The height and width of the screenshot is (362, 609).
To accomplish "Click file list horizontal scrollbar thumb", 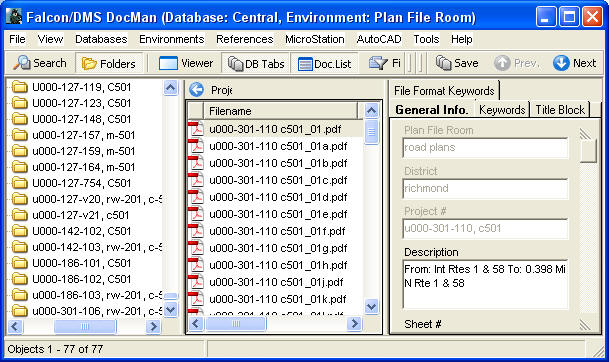I will (x=236, y=324).
